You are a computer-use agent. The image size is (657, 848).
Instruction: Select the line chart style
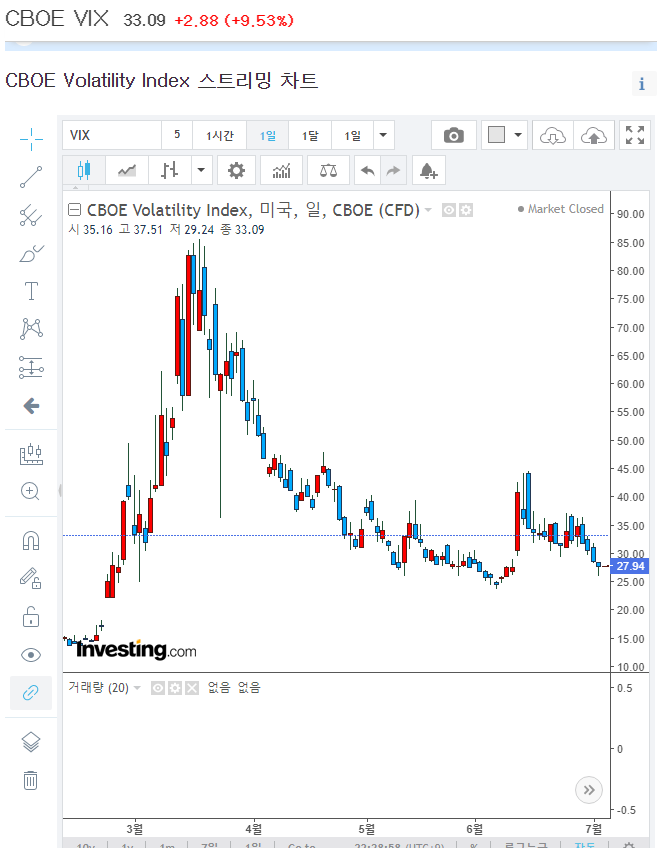click(x=127, y=170)
